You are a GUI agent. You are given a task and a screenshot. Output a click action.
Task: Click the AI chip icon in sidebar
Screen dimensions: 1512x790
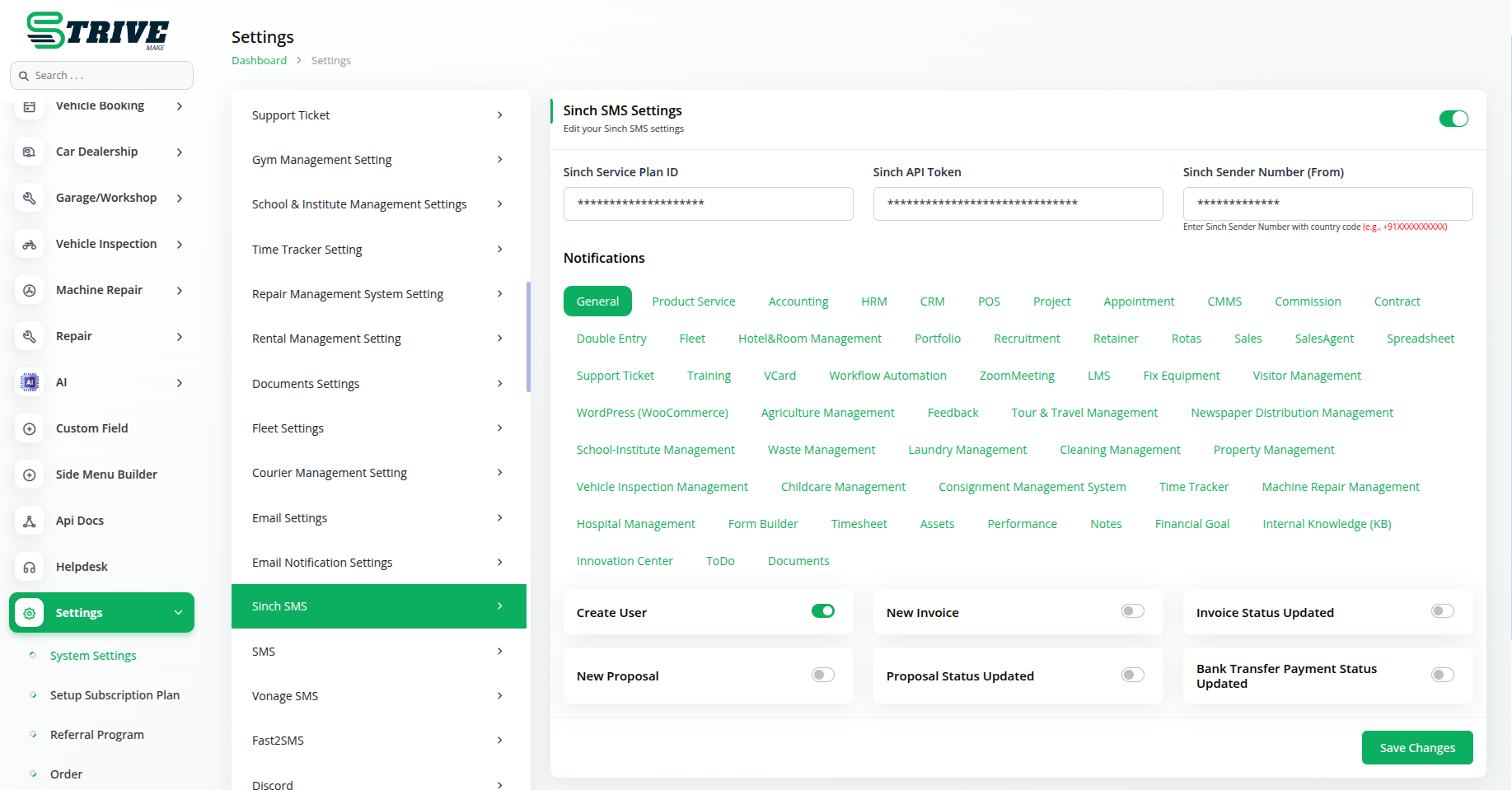click(30, 382)
